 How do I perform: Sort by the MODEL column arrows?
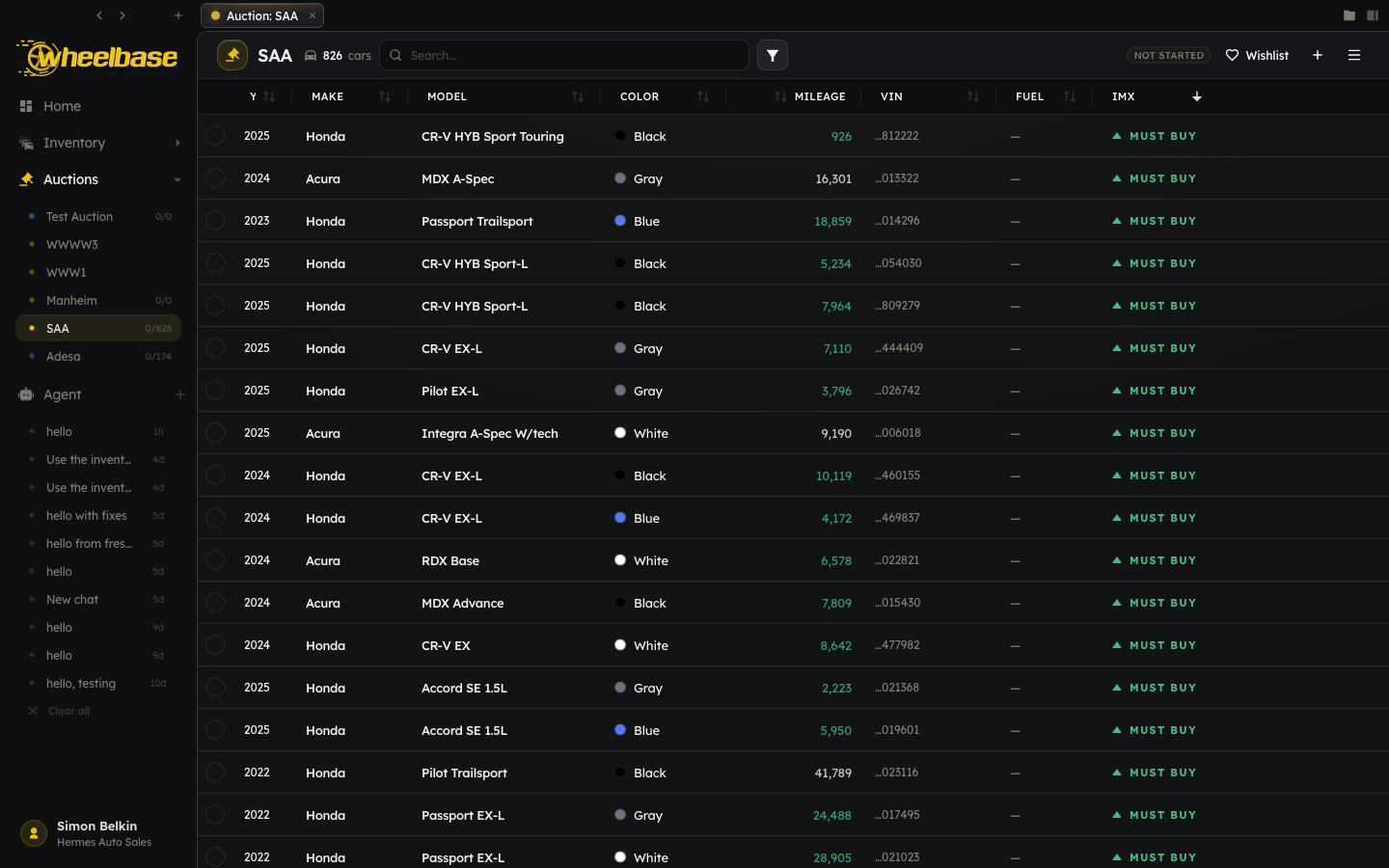tap(578, 96)
